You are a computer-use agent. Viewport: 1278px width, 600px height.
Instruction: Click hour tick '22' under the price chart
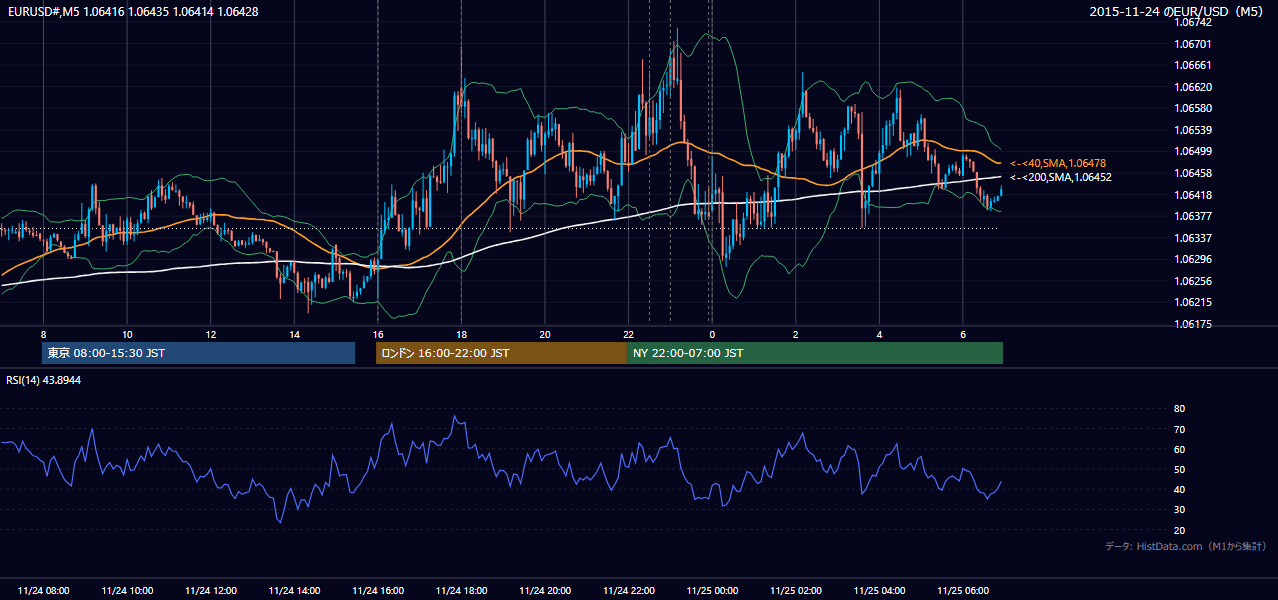[628, 334]
